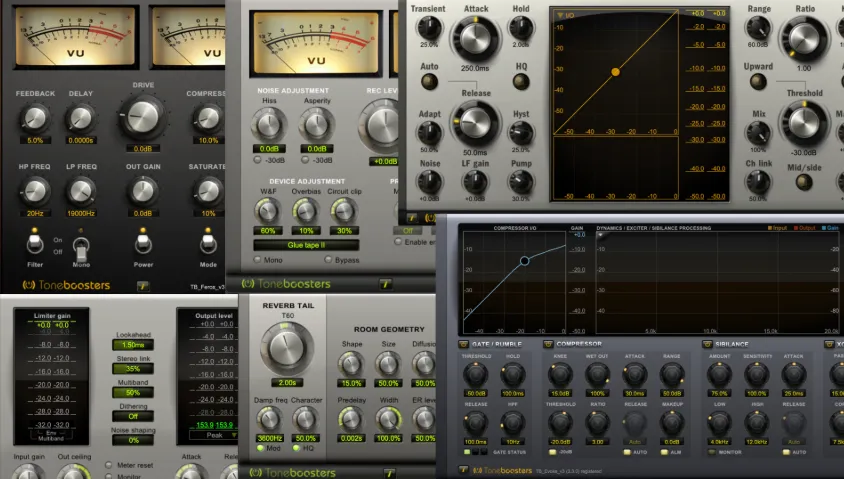844x479 pixels.
Task: Click the T60 2.00s value field
Action: (x=287, y=383)
